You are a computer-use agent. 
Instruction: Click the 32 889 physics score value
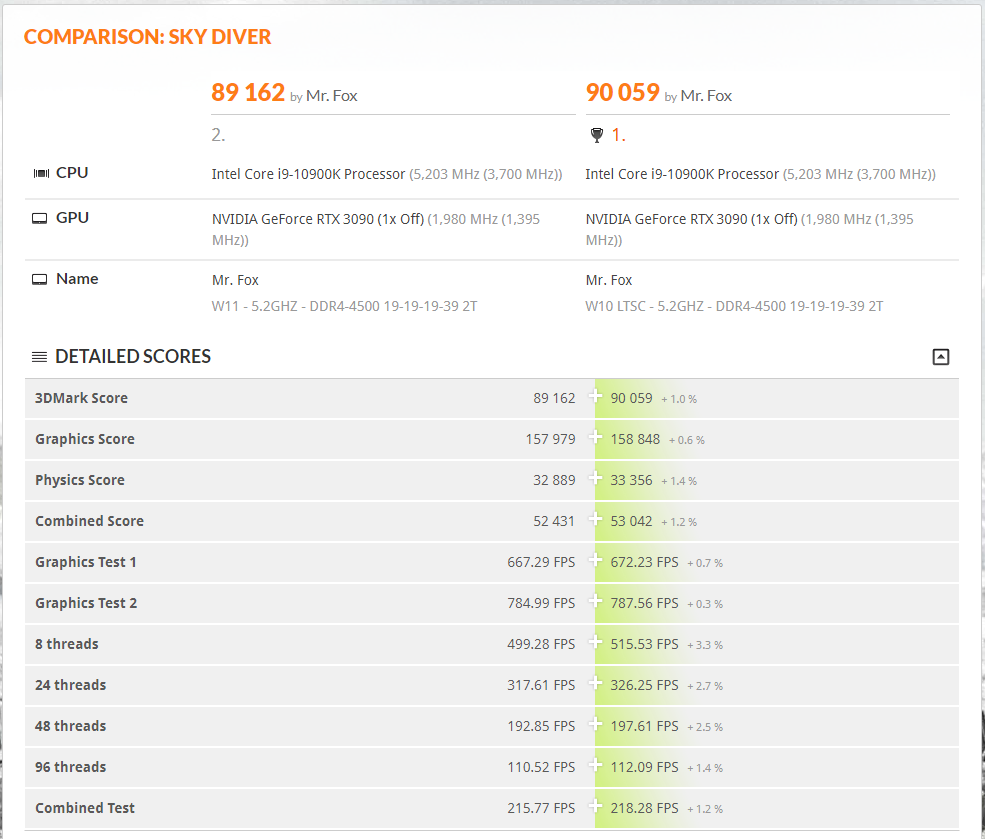pos(554,480)
